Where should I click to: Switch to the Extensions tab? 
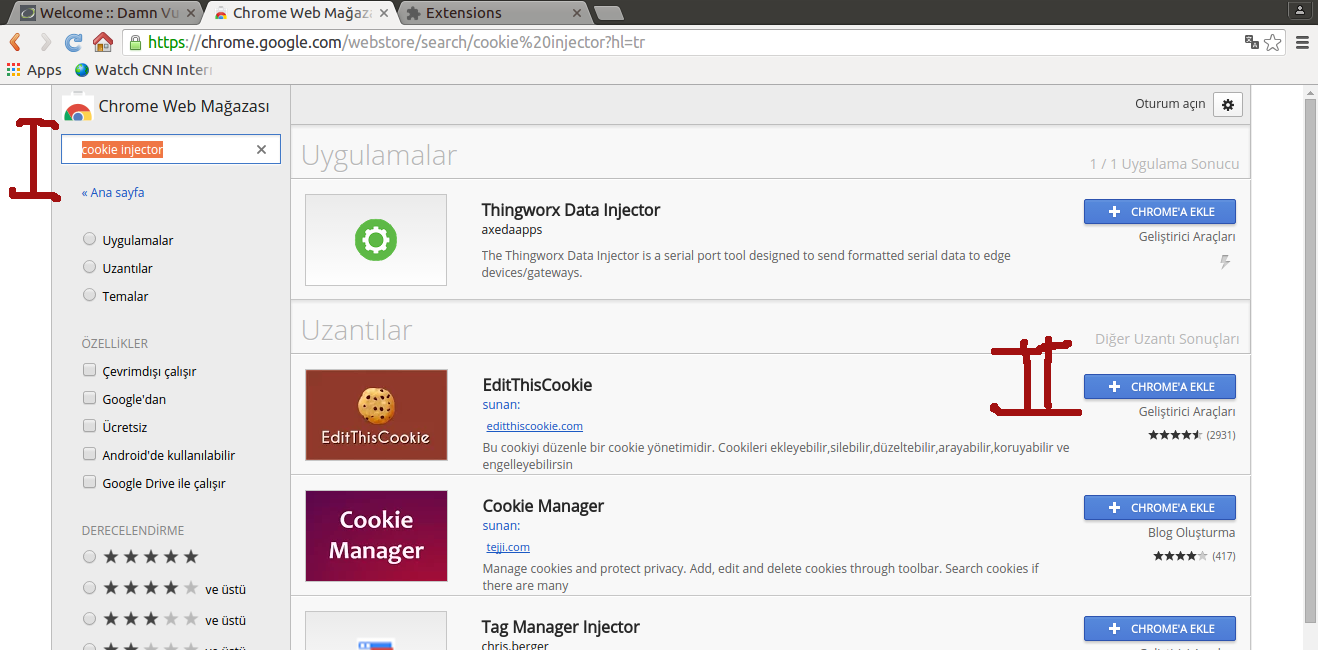click(492, 13)
